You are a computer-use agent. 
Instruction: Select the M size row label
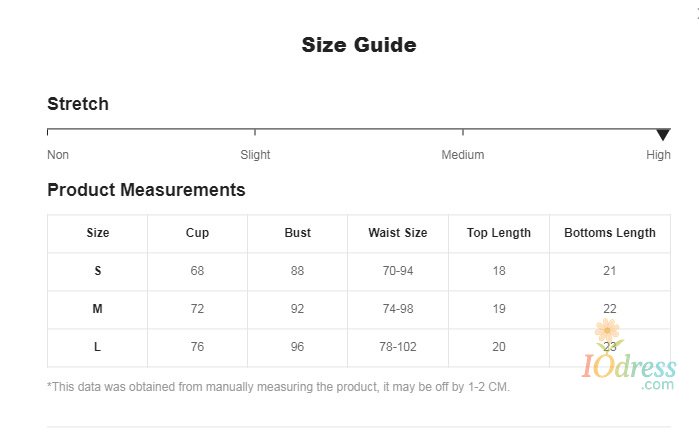tap(98, 309)
